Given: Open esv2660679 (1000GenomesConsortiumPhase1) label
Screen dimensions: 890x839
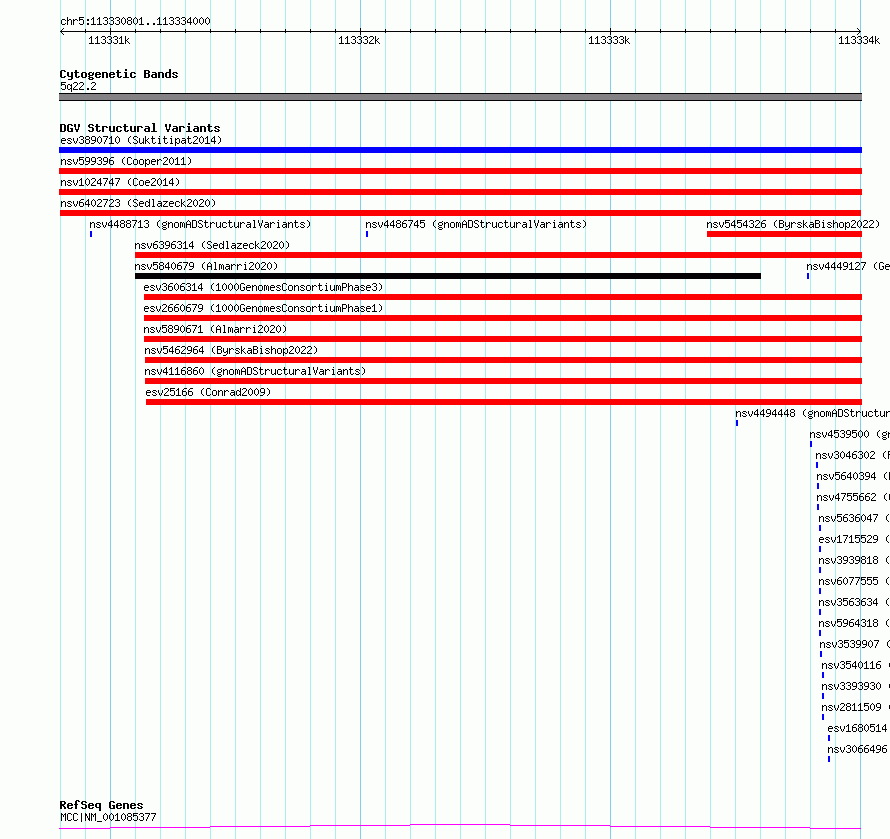Looking at the screenshot, I should tap(263, 308).
